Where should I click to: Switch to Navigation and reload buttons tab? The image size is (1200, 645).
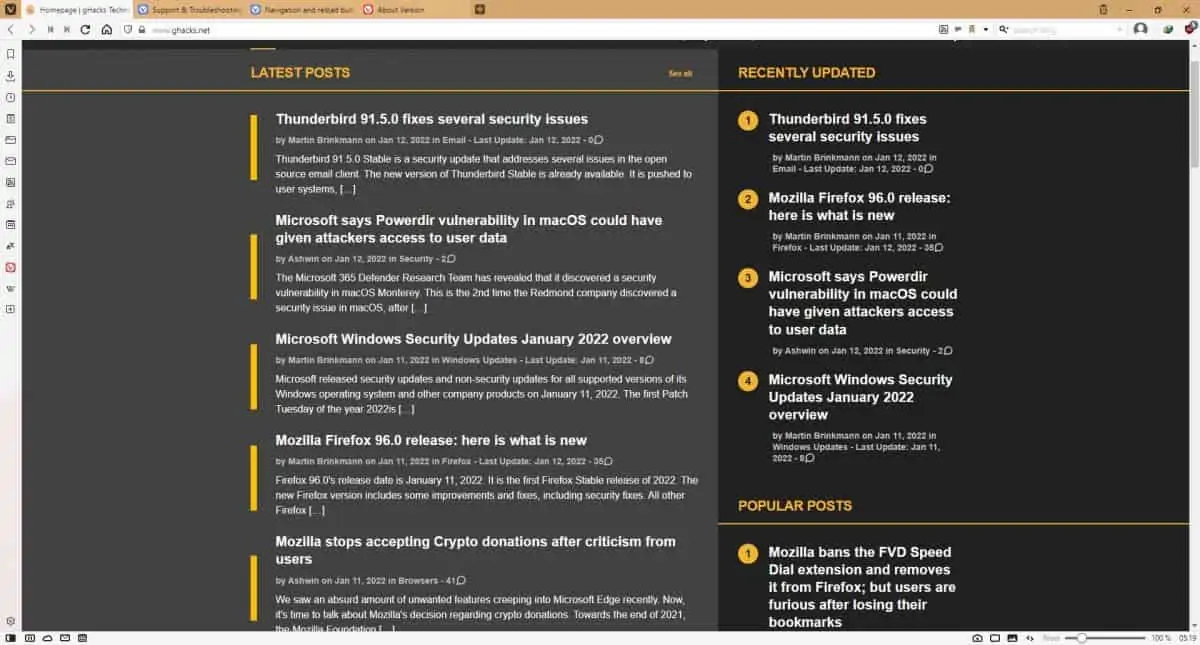[302, 9]
